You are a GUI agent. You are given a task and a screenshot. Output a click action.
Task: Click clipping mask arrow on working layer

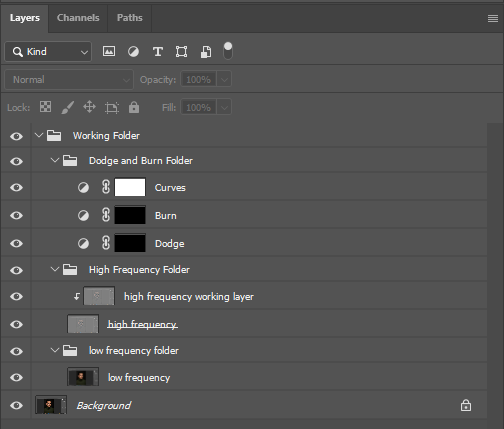click(x=77, y=296)
